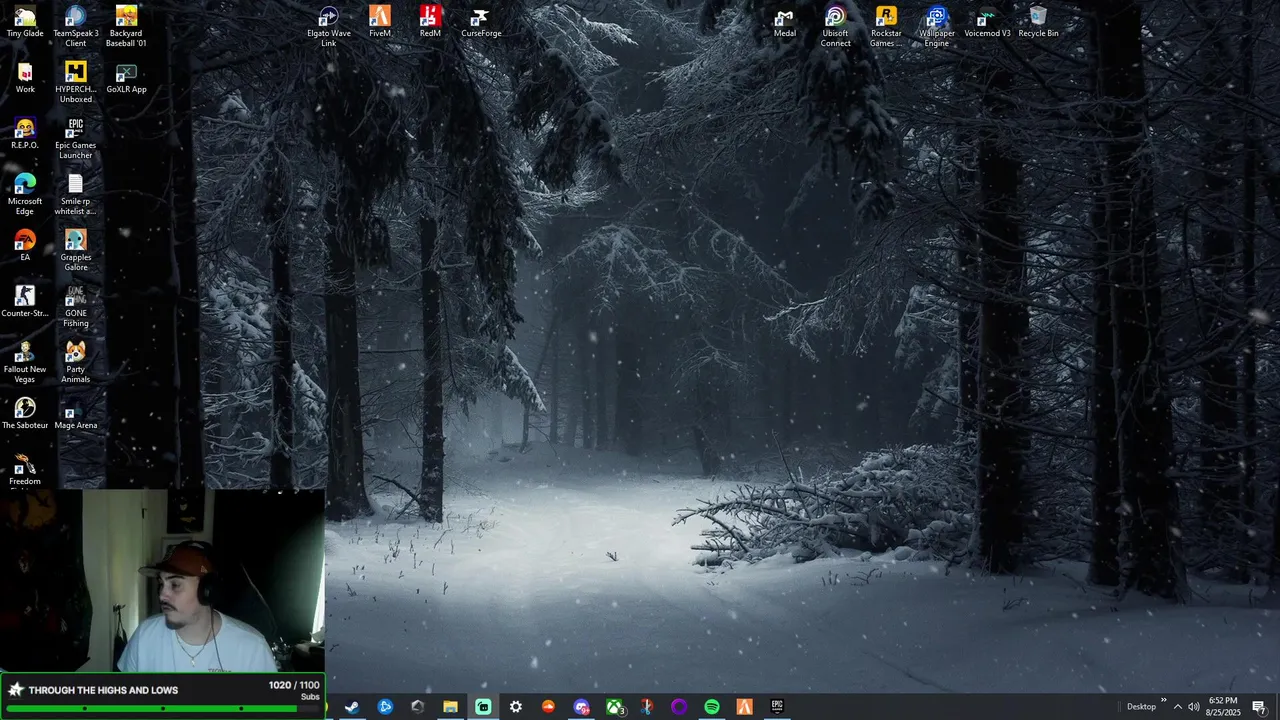Select the Backyard Baseball '01 icon
Image resolution: width=1280 pixels, height=720 pixels.
(x=126, y=26)
